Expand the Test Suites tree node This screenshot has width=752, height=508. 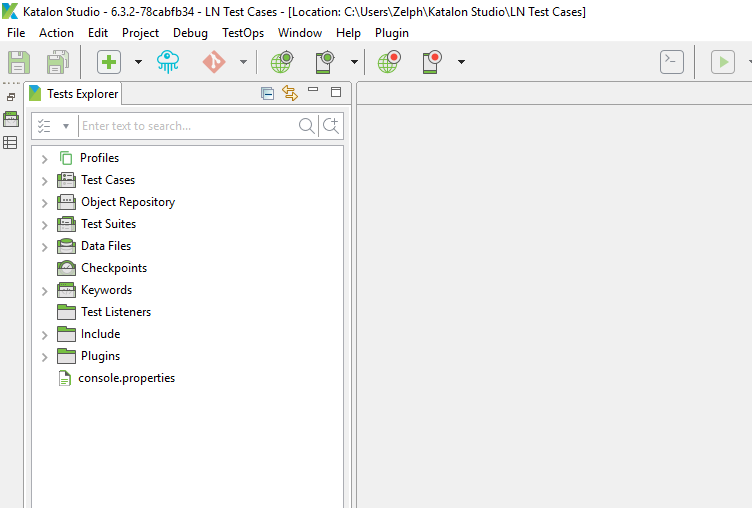click(x=45, y=225)
